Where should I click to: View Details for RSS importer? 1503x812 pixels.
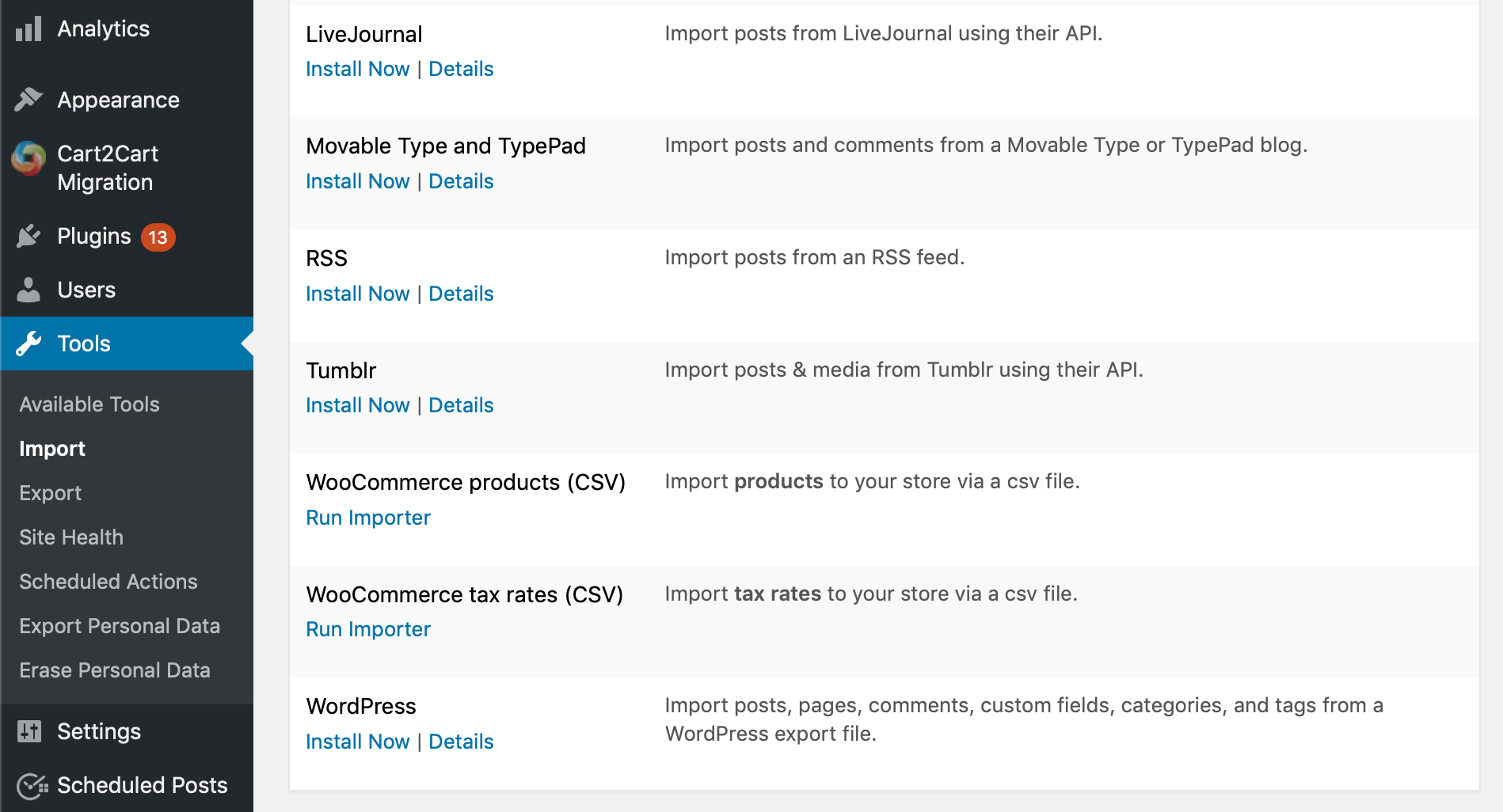[x=461, y=294]
